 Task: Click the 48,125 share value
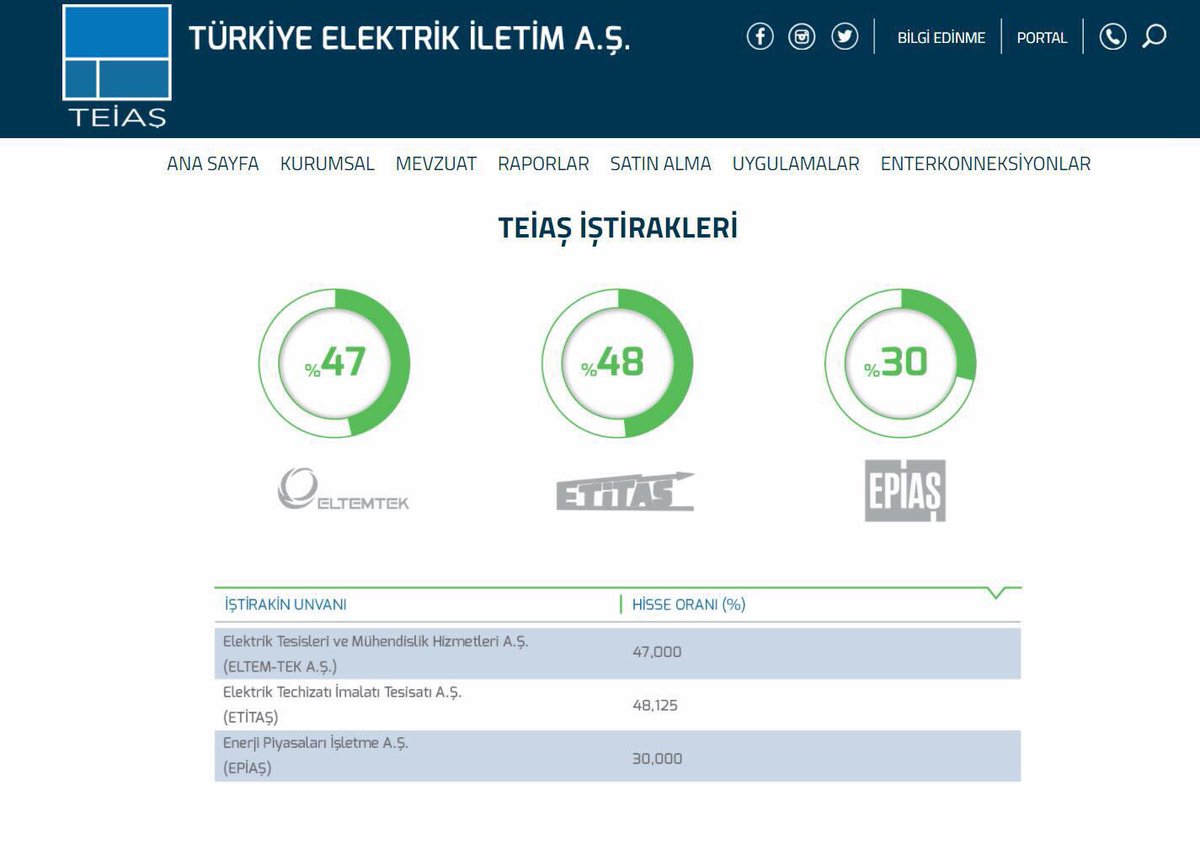tap(655, 706)
